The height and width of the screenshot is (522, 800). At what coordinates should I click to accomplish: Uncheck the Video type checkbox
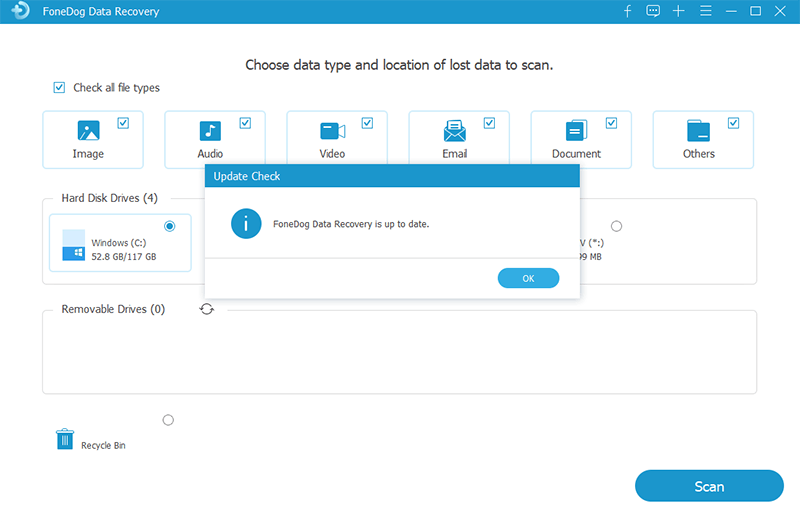(x=367, y=123)
